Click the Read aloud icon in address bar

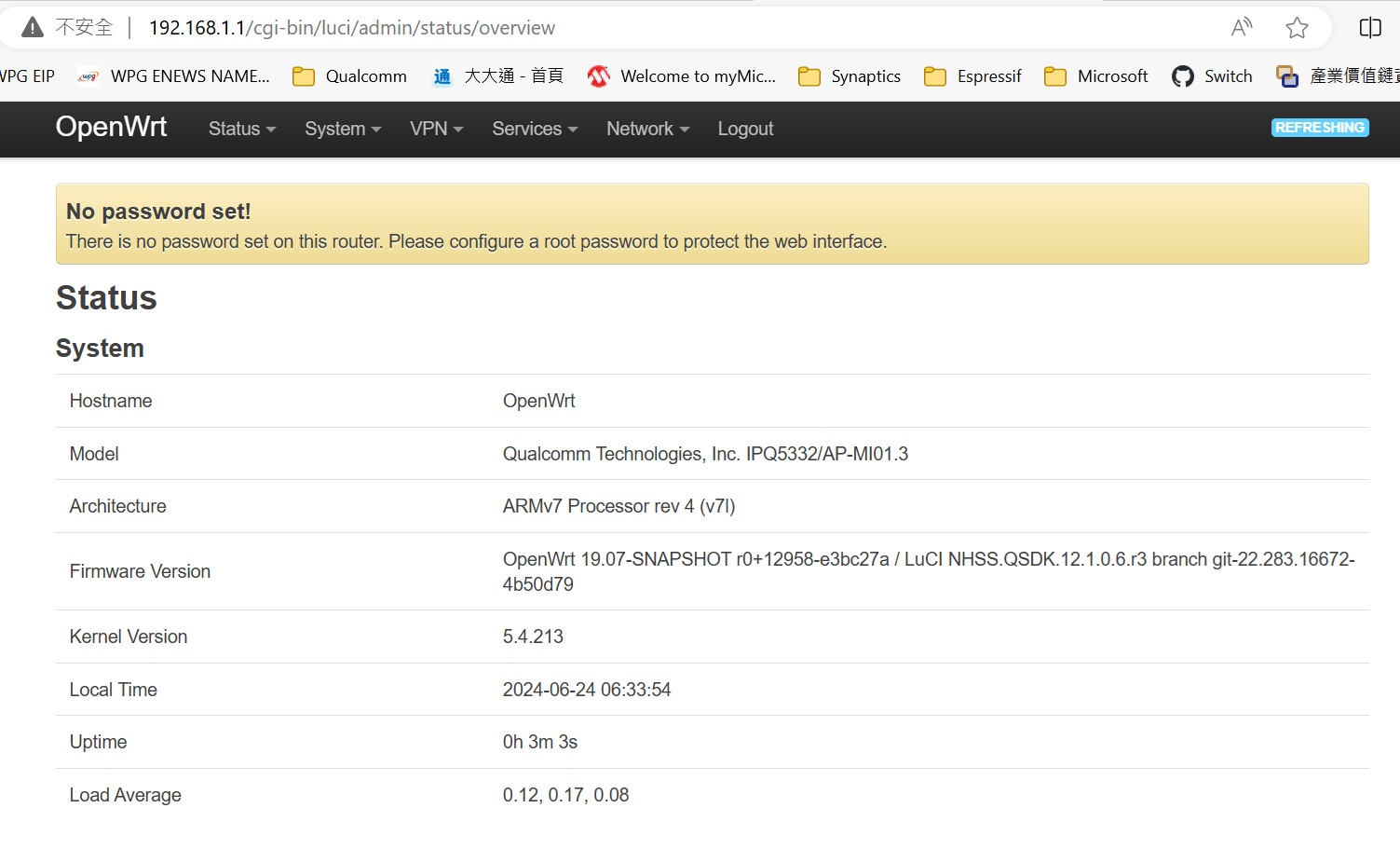pos(1242,28)
